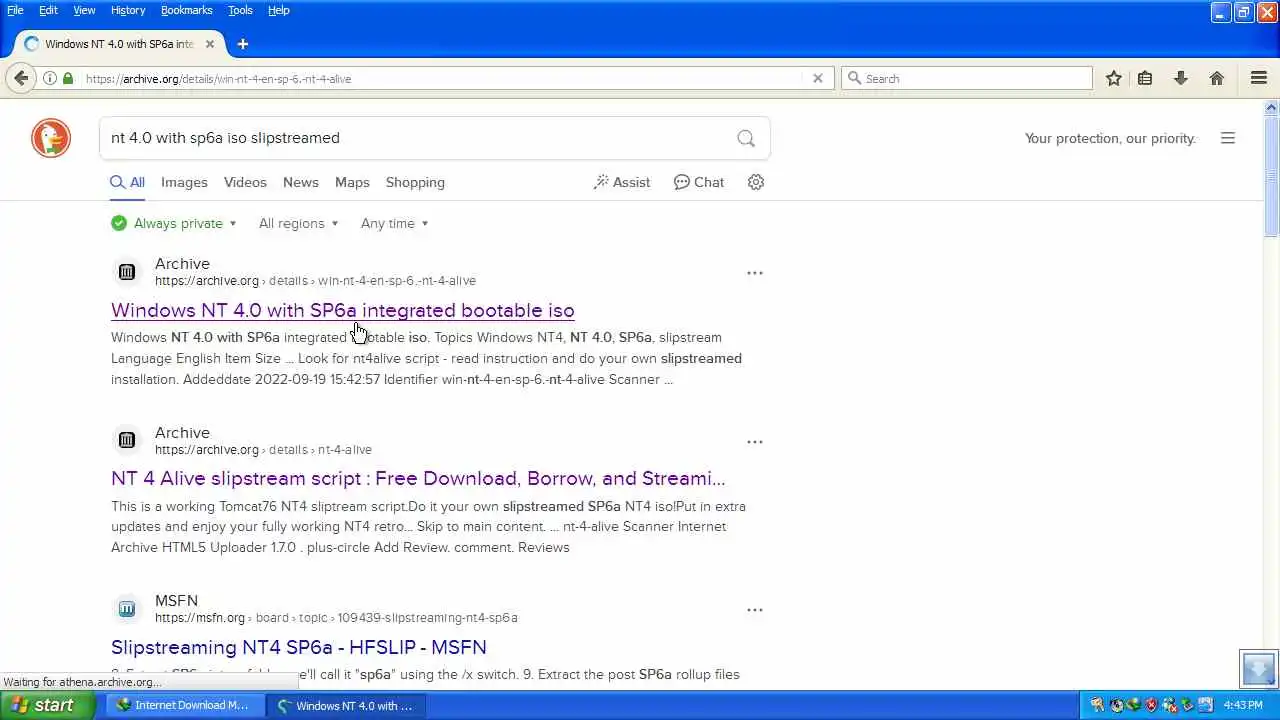
Task: Click download arrow overlay at bottom right
Action: pyautogui.click(x=1259, y=668)
